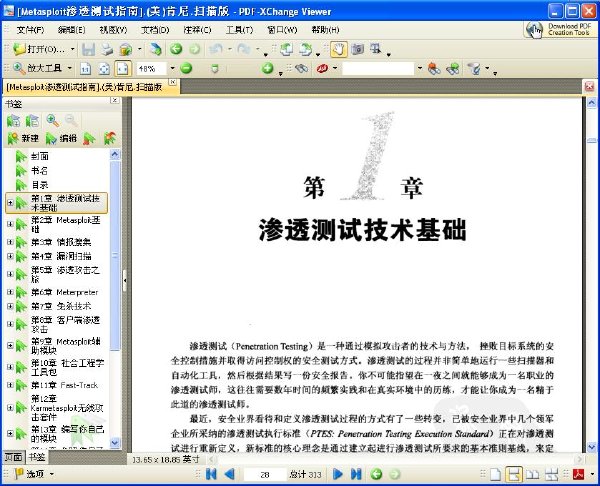Click the binoculars search icon
Image resolution: width=600 pixels, height=486 pixels.
[x=302, y=68]
